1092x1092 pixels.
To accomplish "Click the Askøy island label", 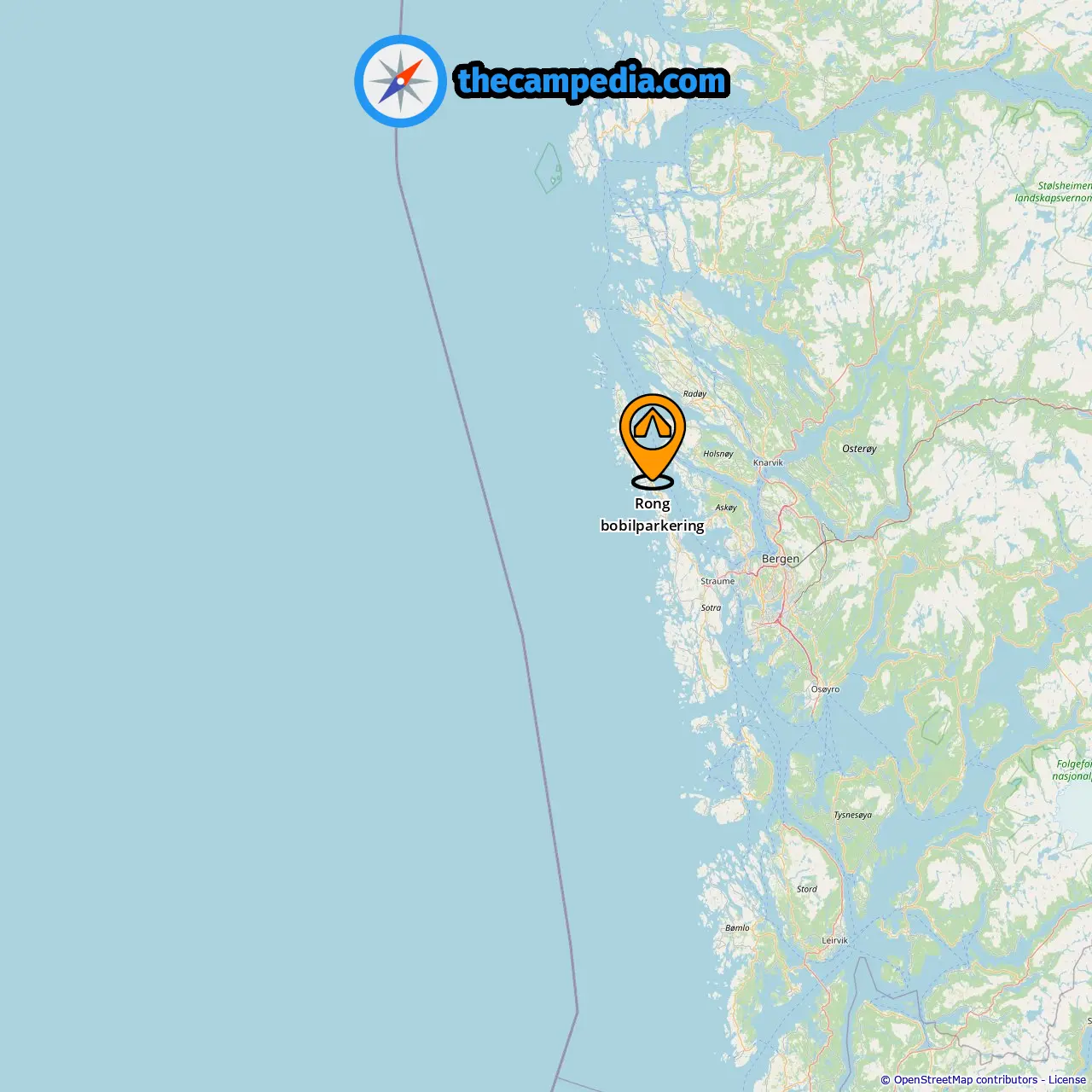I will pyautogui.click(x=726, y=508).
